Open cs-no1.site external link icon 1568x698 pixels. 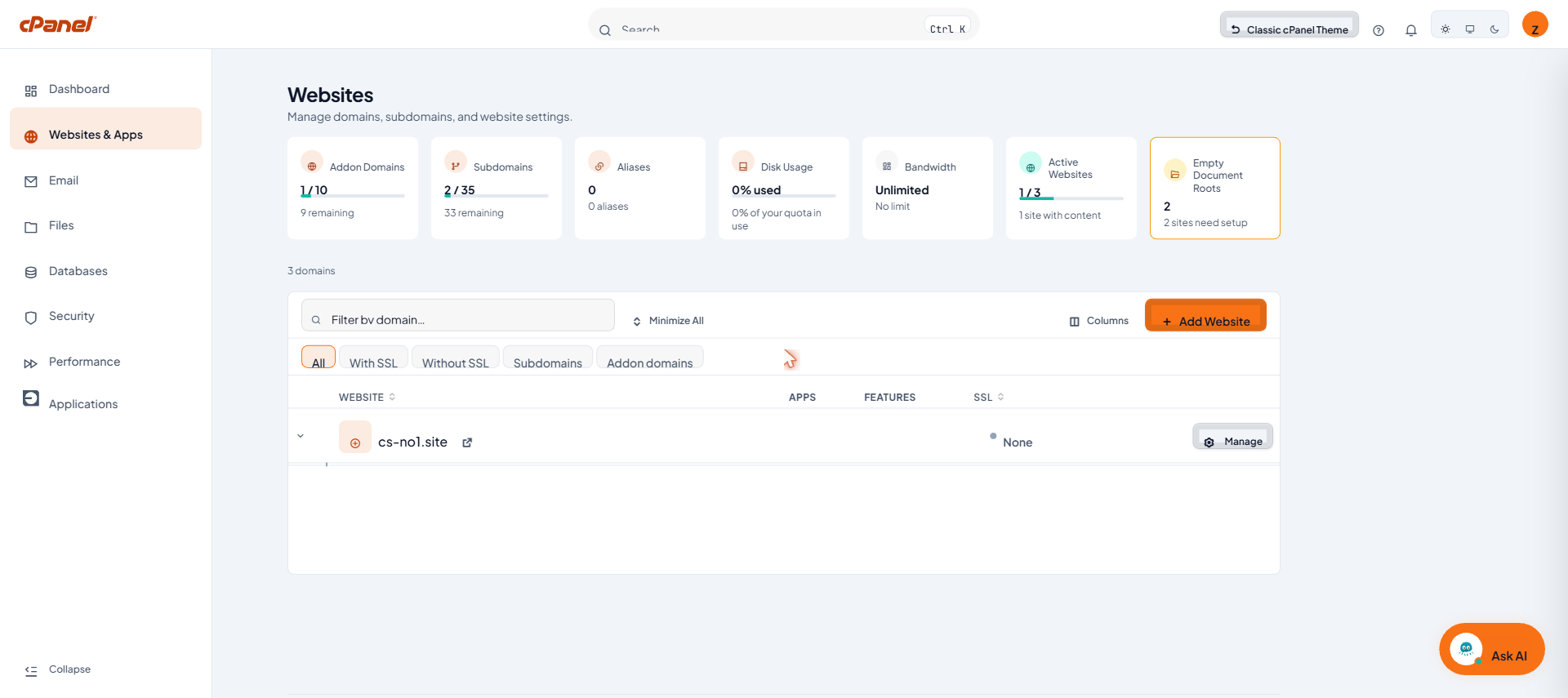[x=467, y=442]
